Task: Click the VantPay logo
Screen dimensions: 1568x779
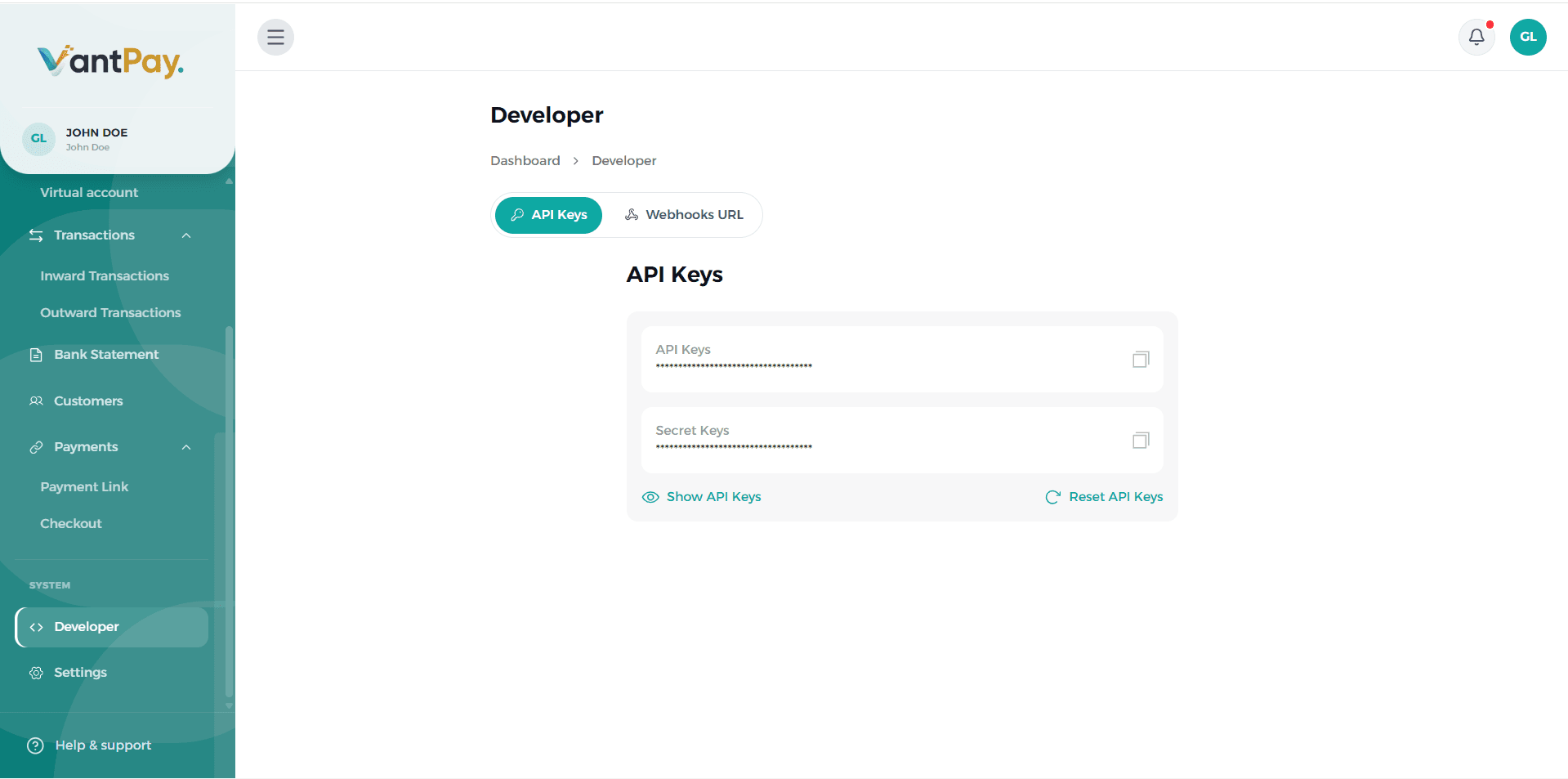Action: tap(111, 60)
